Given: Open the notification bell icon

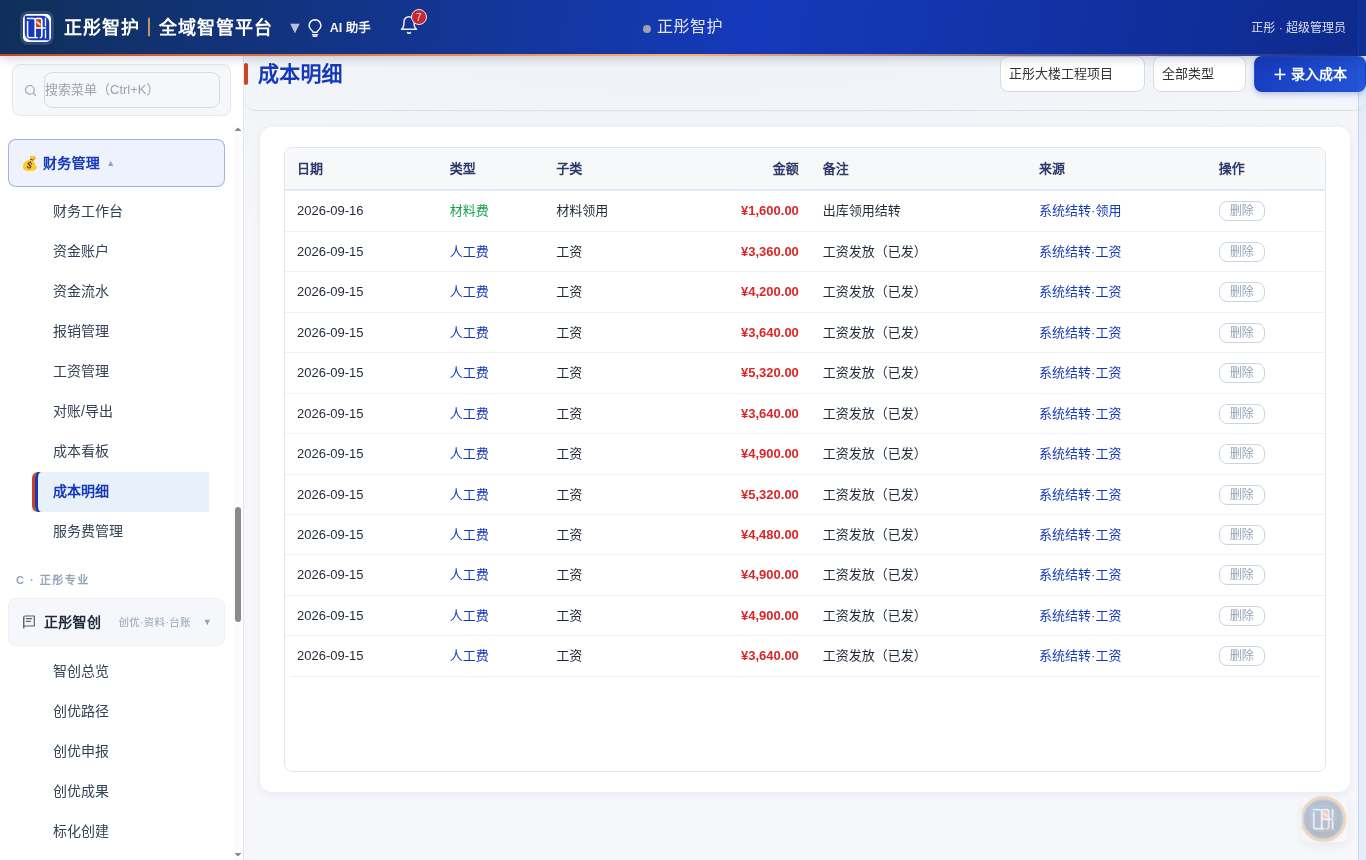Looking at the screenshot, I should [409, 25].
